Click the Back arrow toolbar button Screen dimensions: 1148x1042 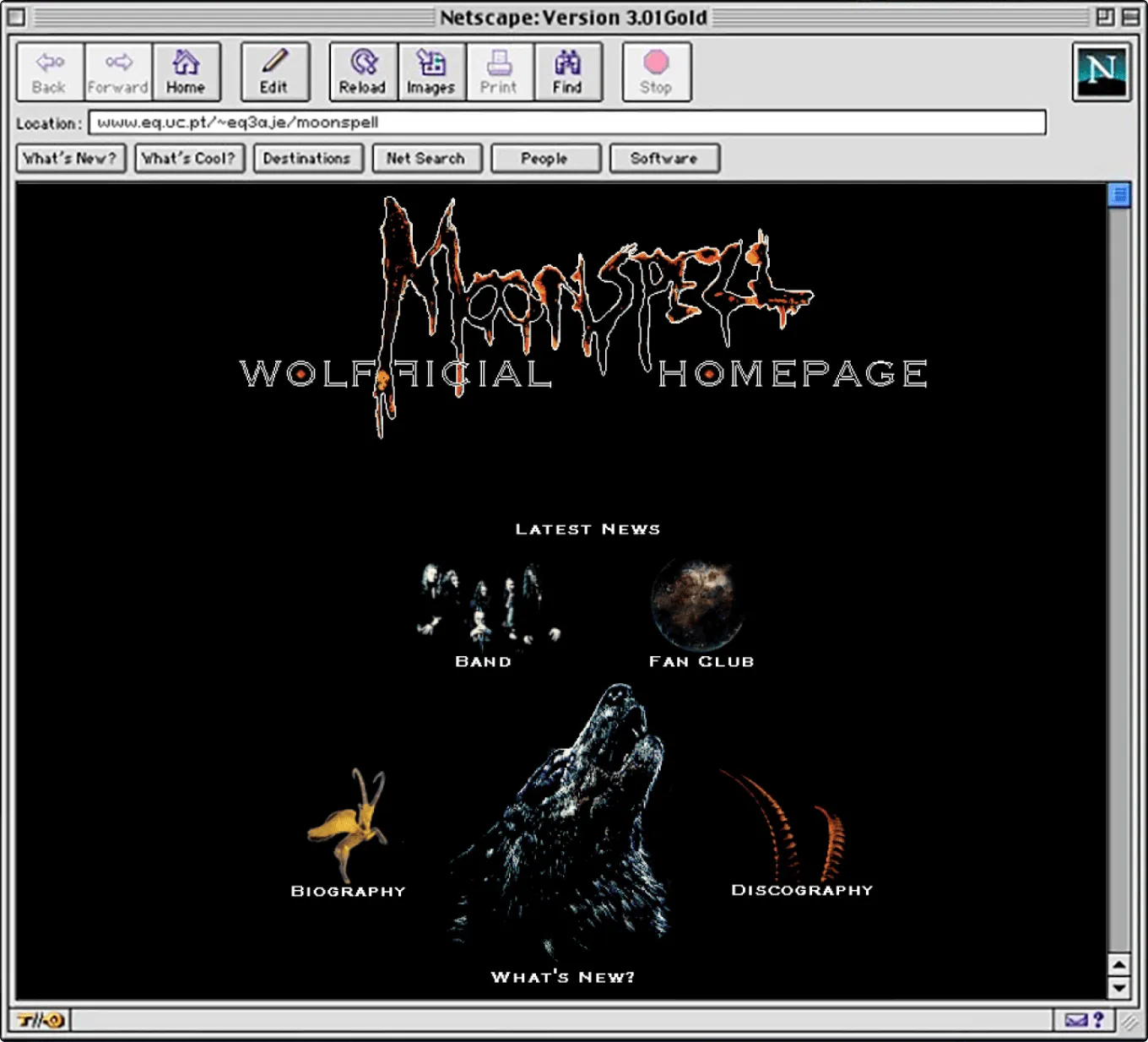(50, 73)
